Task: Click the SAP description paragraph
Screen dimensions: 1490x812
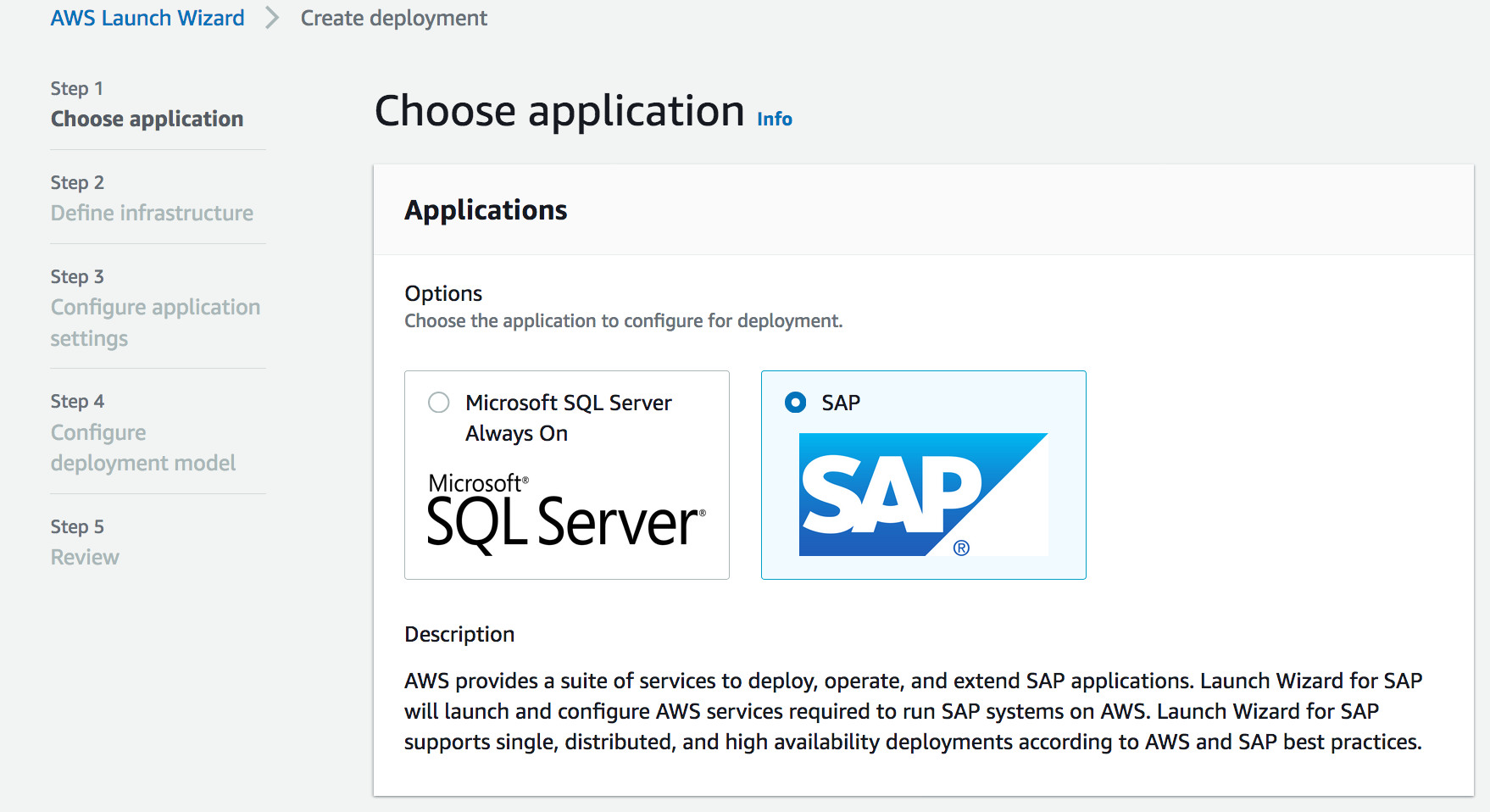Action: (913, 711)
